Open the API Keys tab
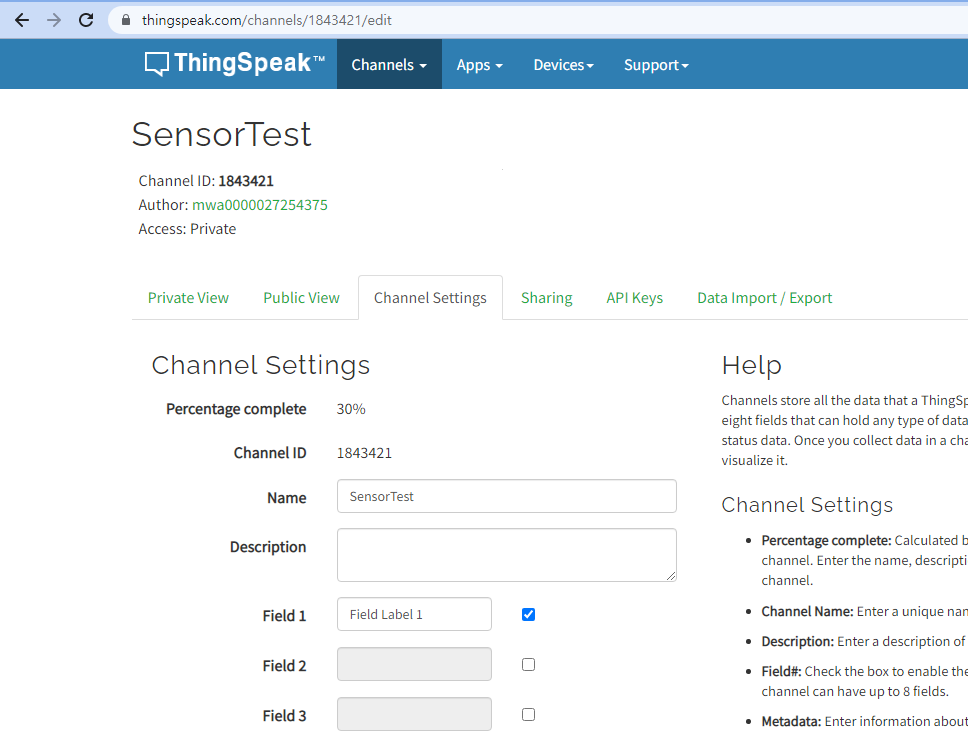Image resolution: width=968 pixels, height=743 pixels. (635, 298)
